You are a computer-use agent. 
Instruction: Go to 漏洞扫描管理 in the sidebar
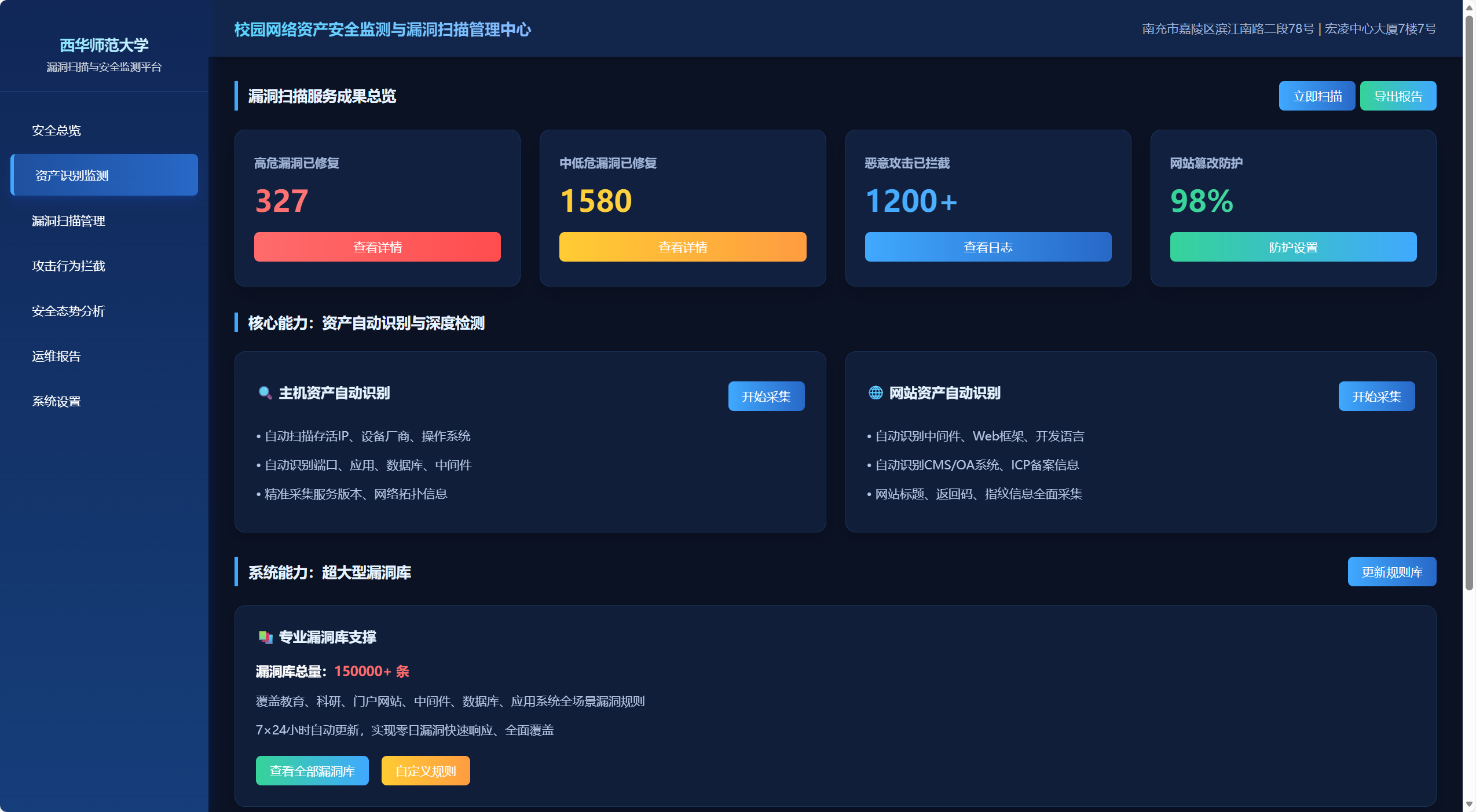[104, 221]
